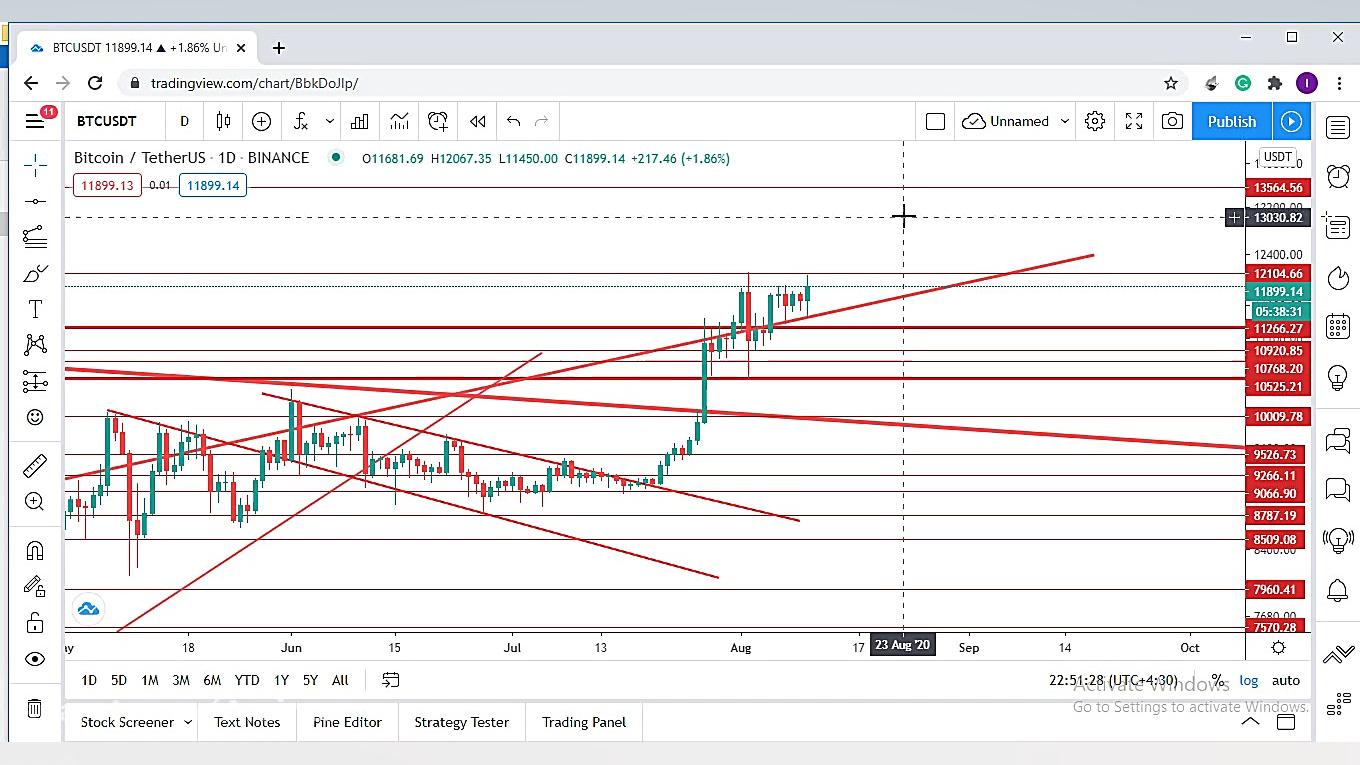Open the hamburger main menu

35,121
